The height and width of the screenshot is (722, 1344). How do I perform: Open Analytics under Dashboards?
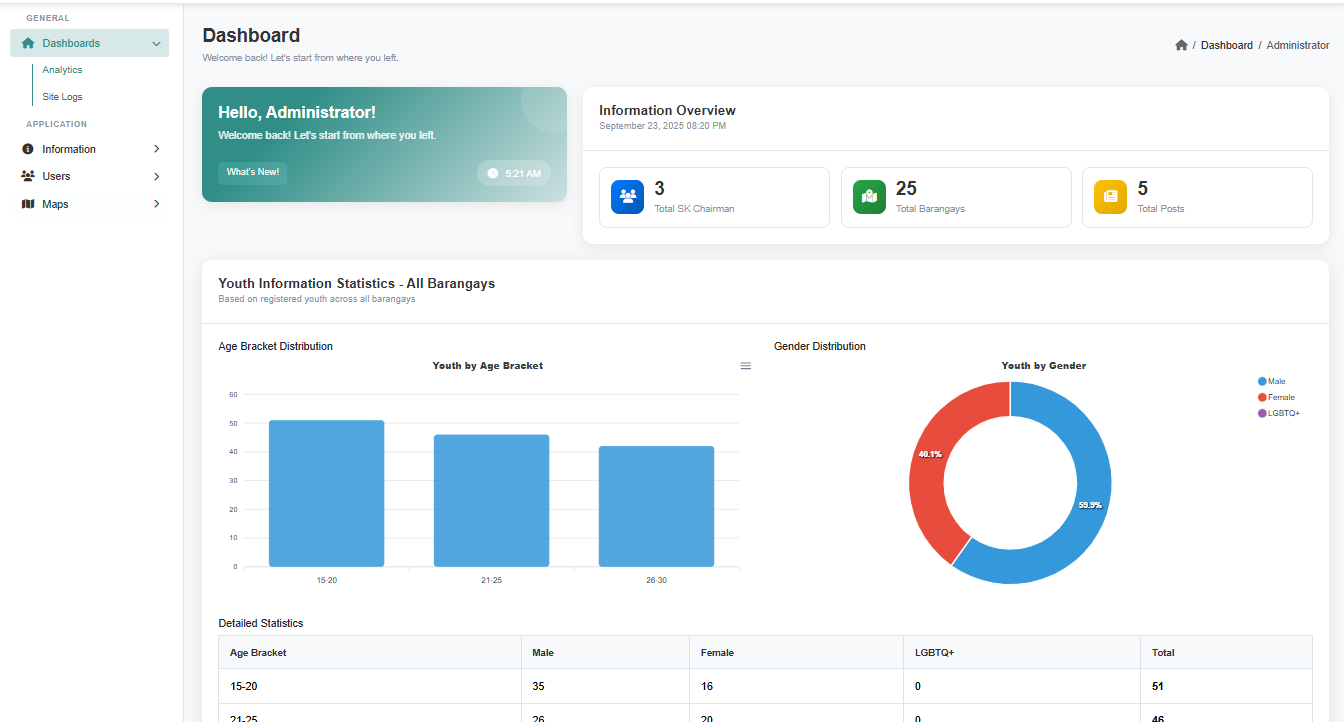click(62, 70)
